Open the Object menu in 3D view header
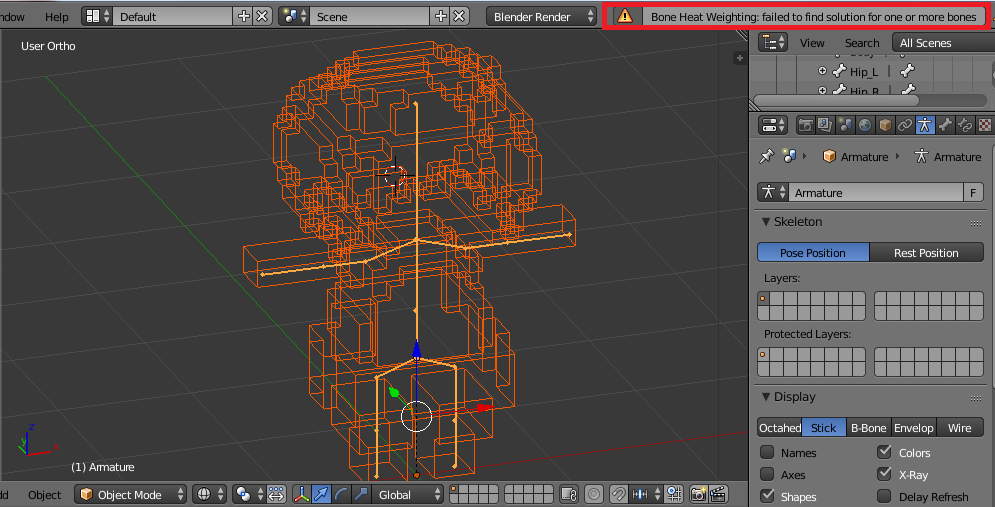The image size is (995, 507). point(45,494)
